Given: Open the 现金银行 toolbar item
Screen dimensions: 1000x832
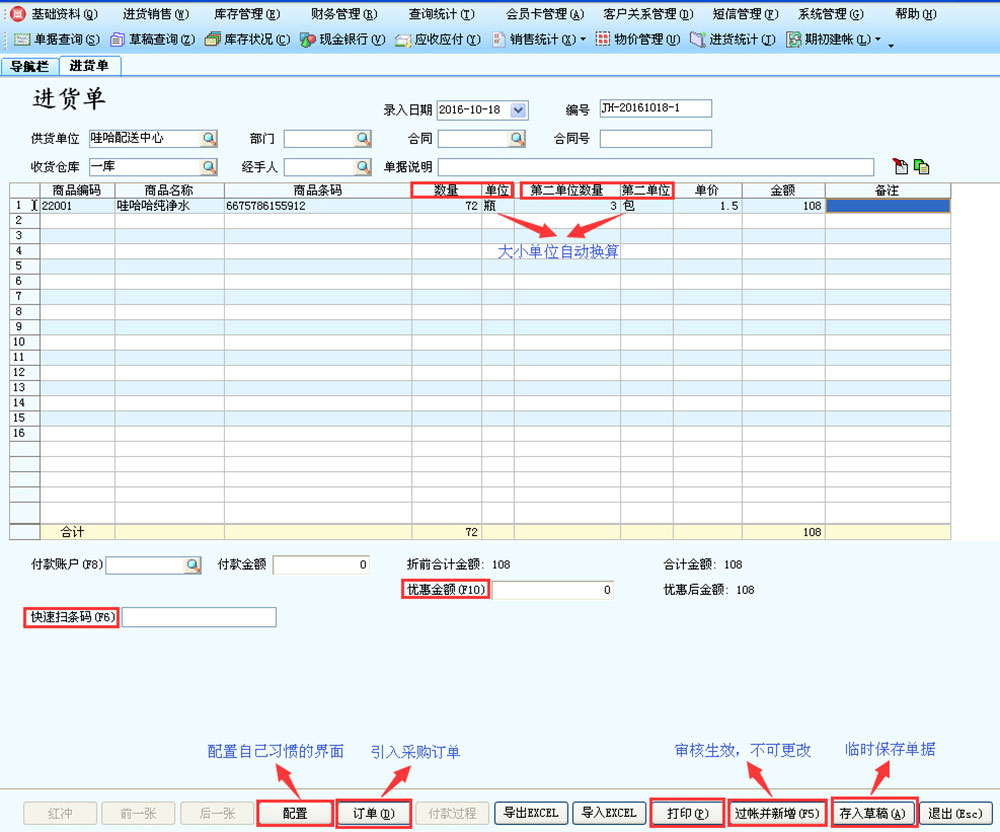Looking at the screenshot, I should click(343, 40).
